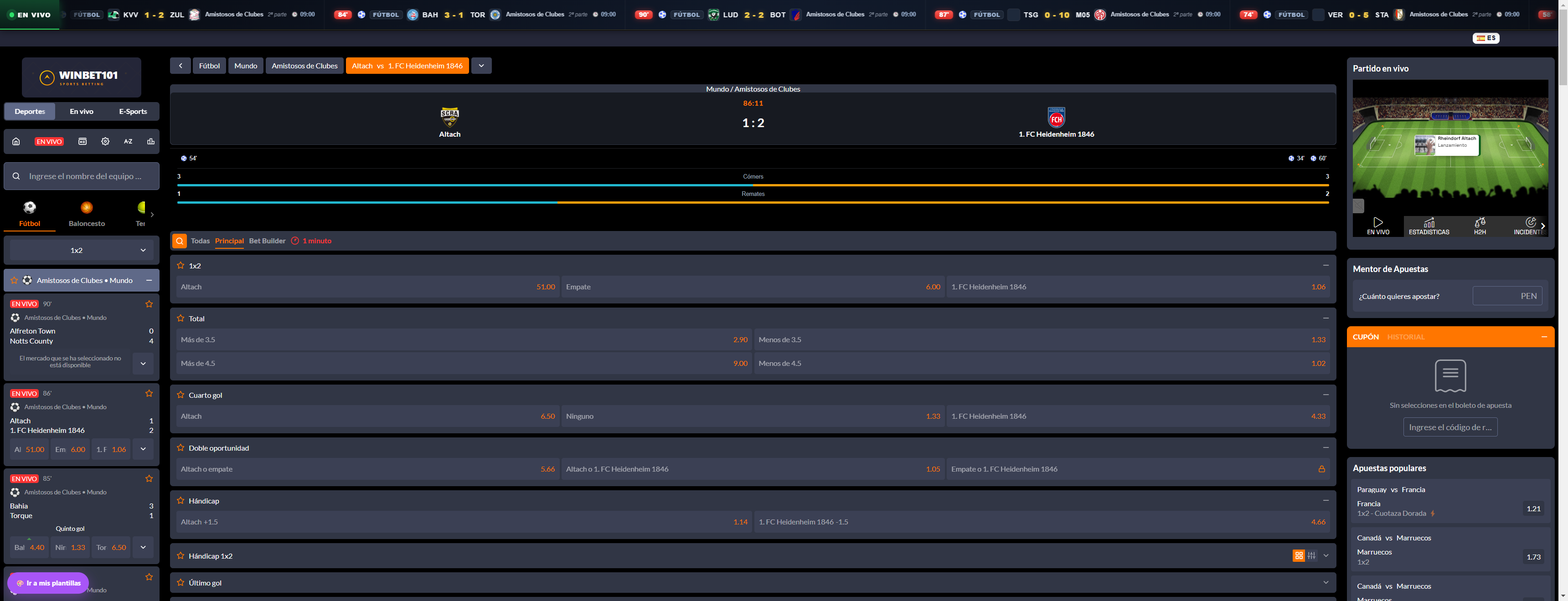Screen dimensions: 1568x601
Task: Change language with the ES flag button
Action: (1486, 38)
